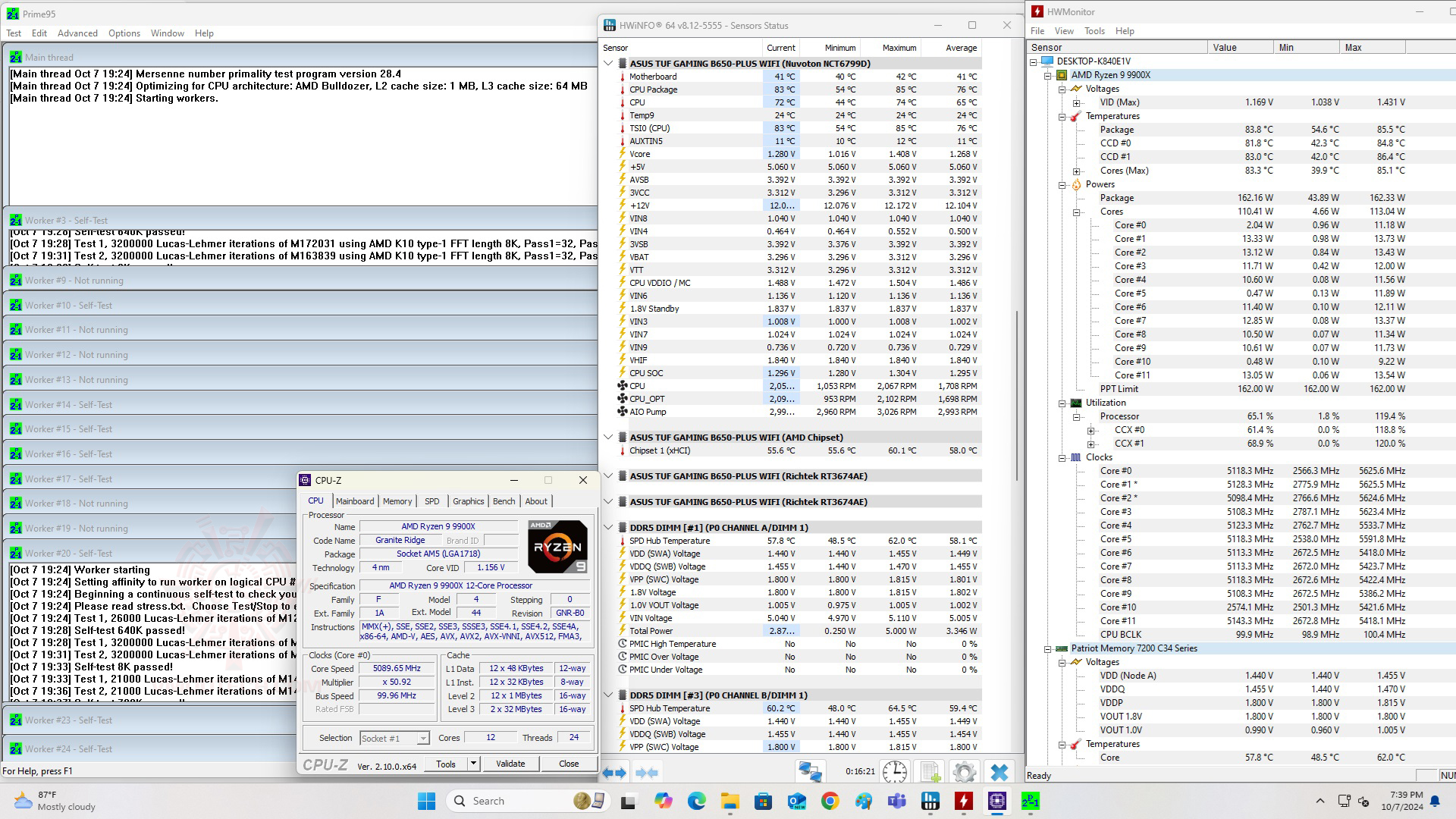This screenshot has width=1456, height=819.
Task: Click HWiNFO clock reset timer icon
Action: (x=895, y=773)
